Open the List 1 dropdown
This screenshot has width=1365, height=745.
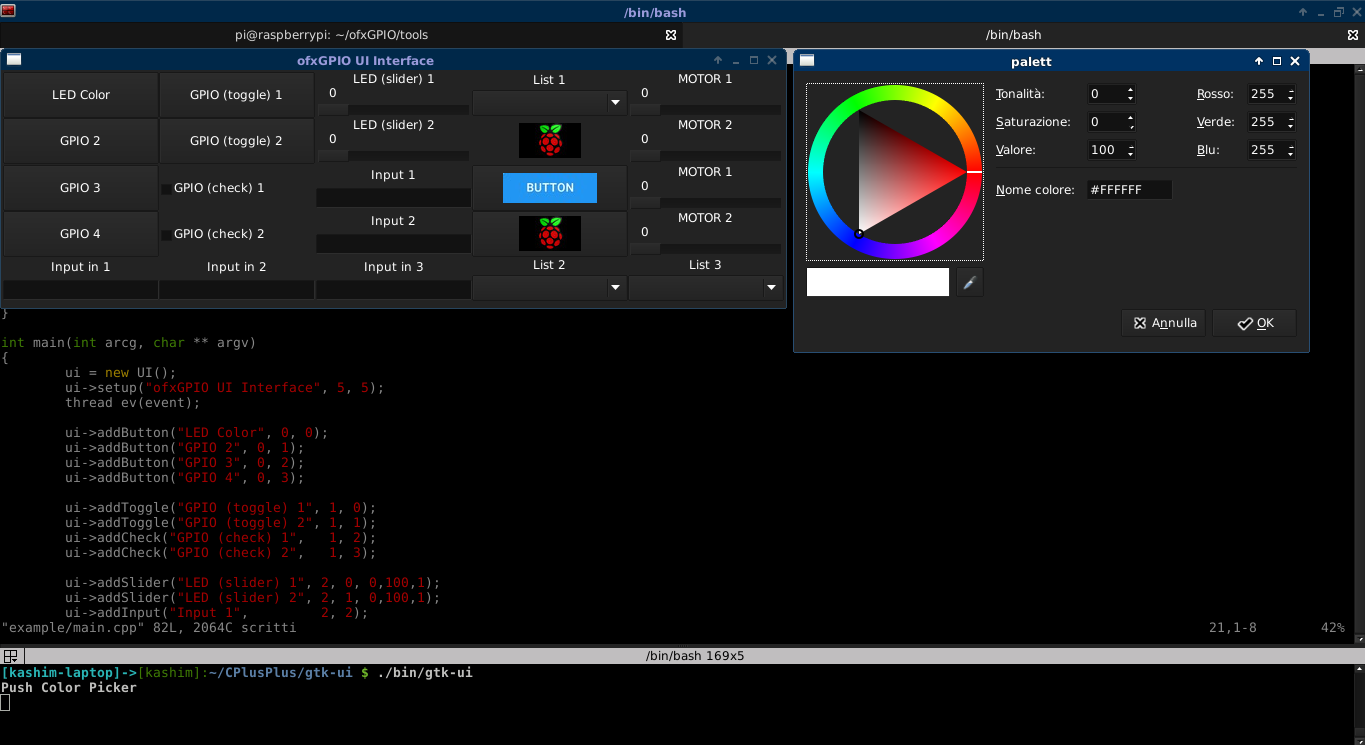549,102
